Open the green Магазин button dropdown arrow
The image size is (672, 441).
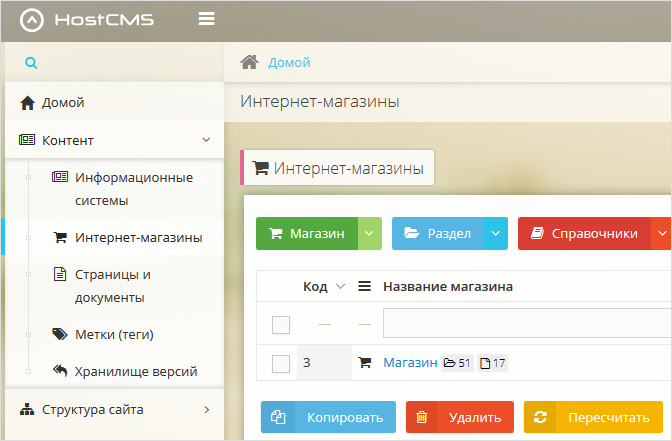coord(370,233)
